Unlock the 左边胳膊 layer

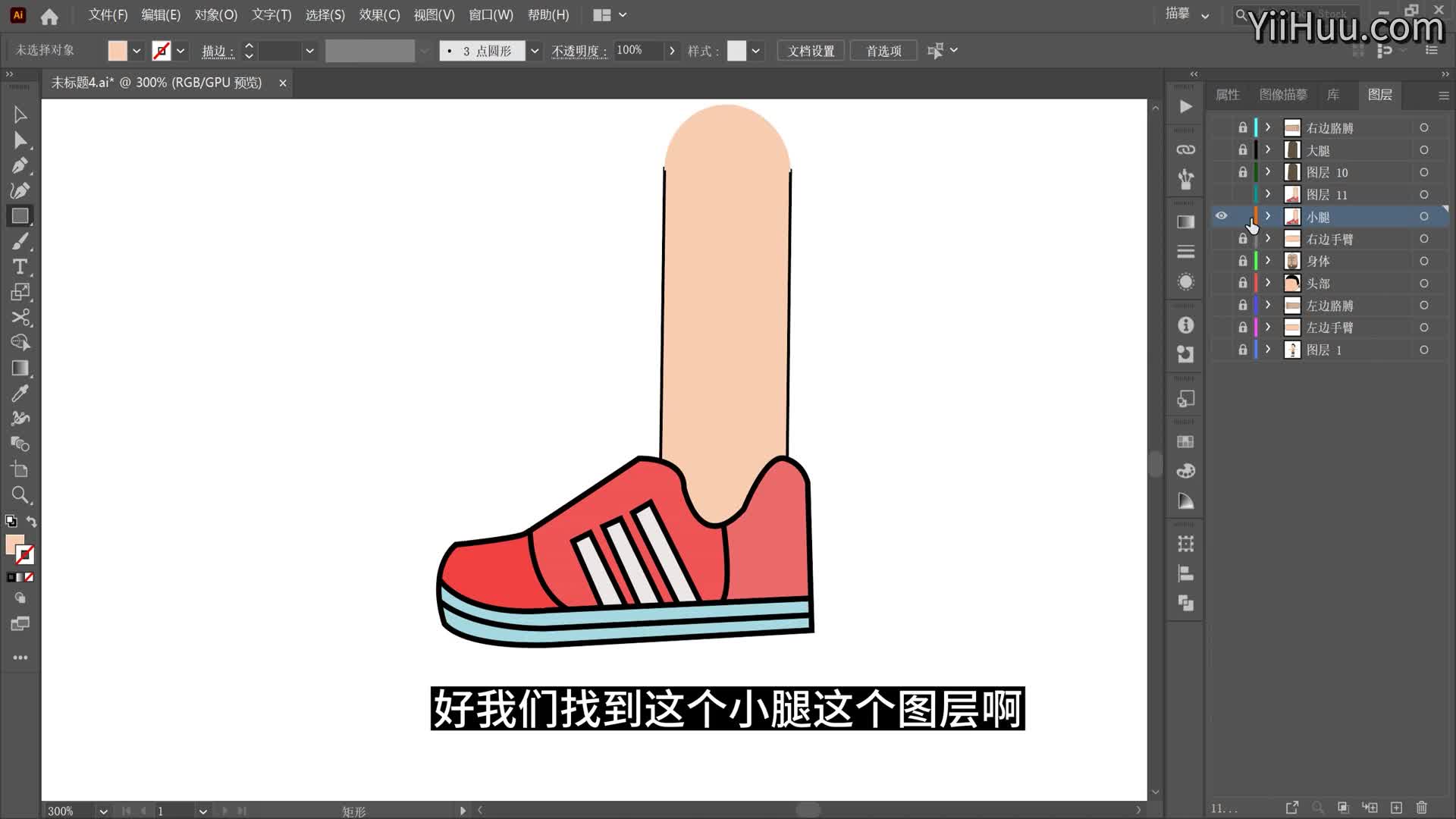click(1242, 305)
